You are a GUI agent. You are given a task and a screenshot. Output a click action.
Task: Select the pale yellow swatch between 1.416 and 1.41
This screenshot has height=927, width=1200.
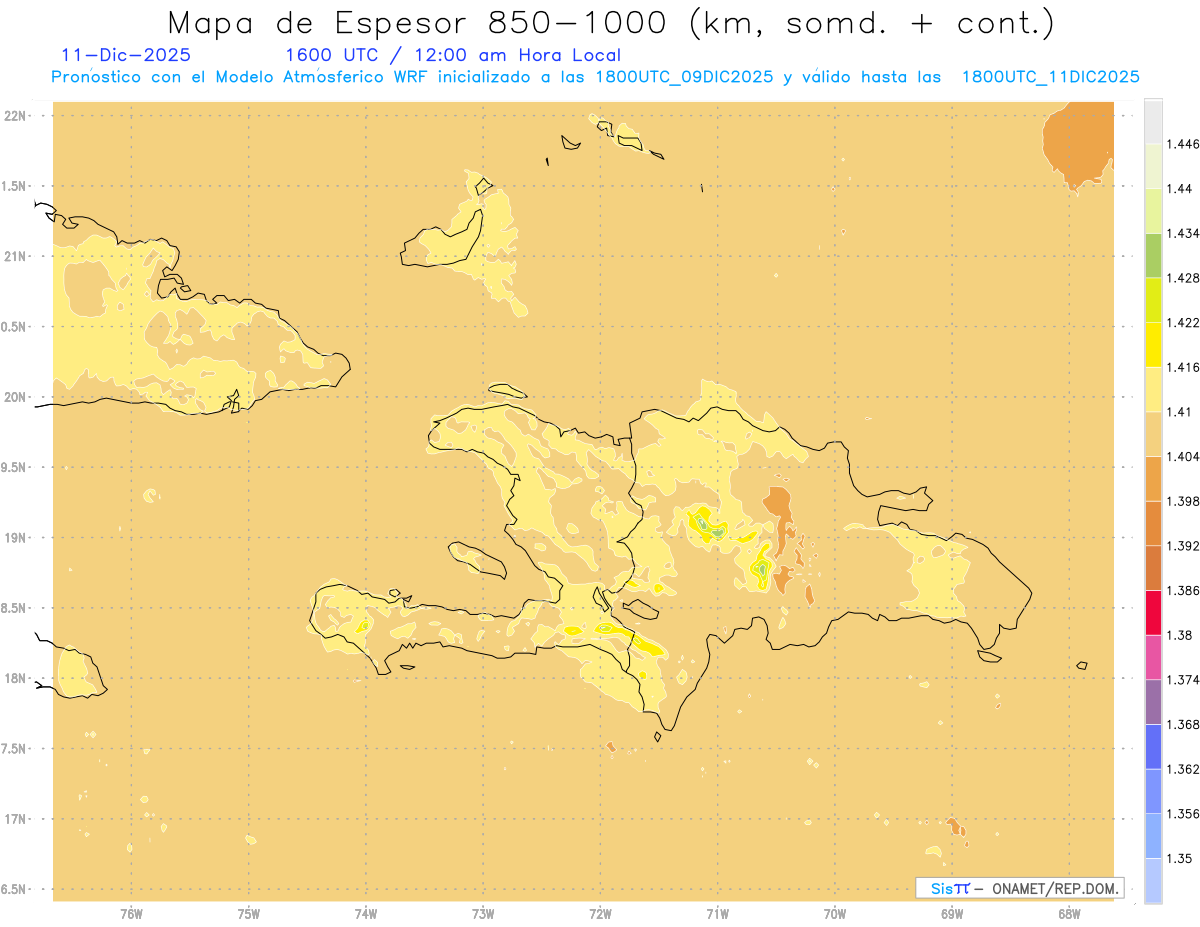click(x=1153, y=389)
